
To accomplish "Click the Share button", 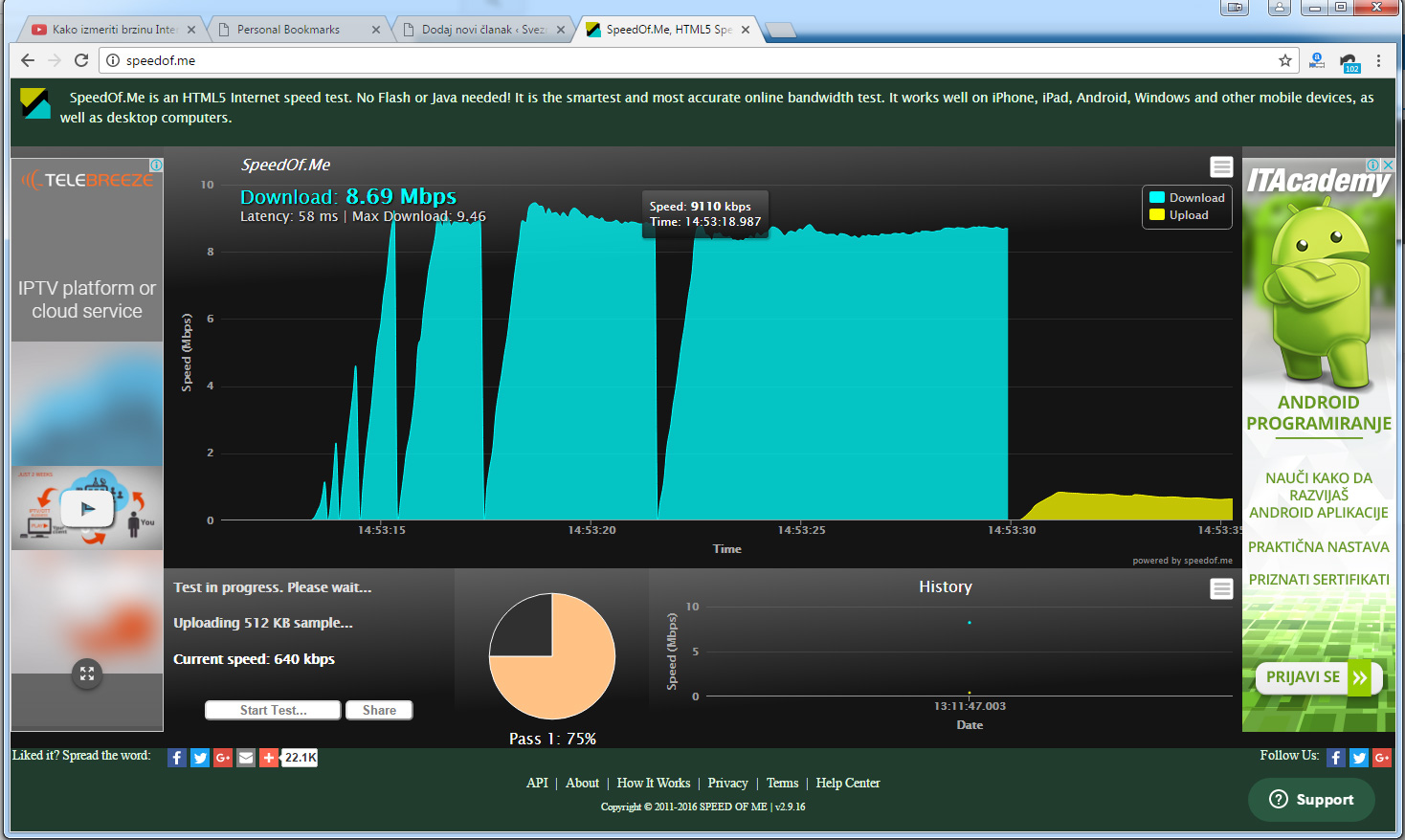I will (379, 710).
